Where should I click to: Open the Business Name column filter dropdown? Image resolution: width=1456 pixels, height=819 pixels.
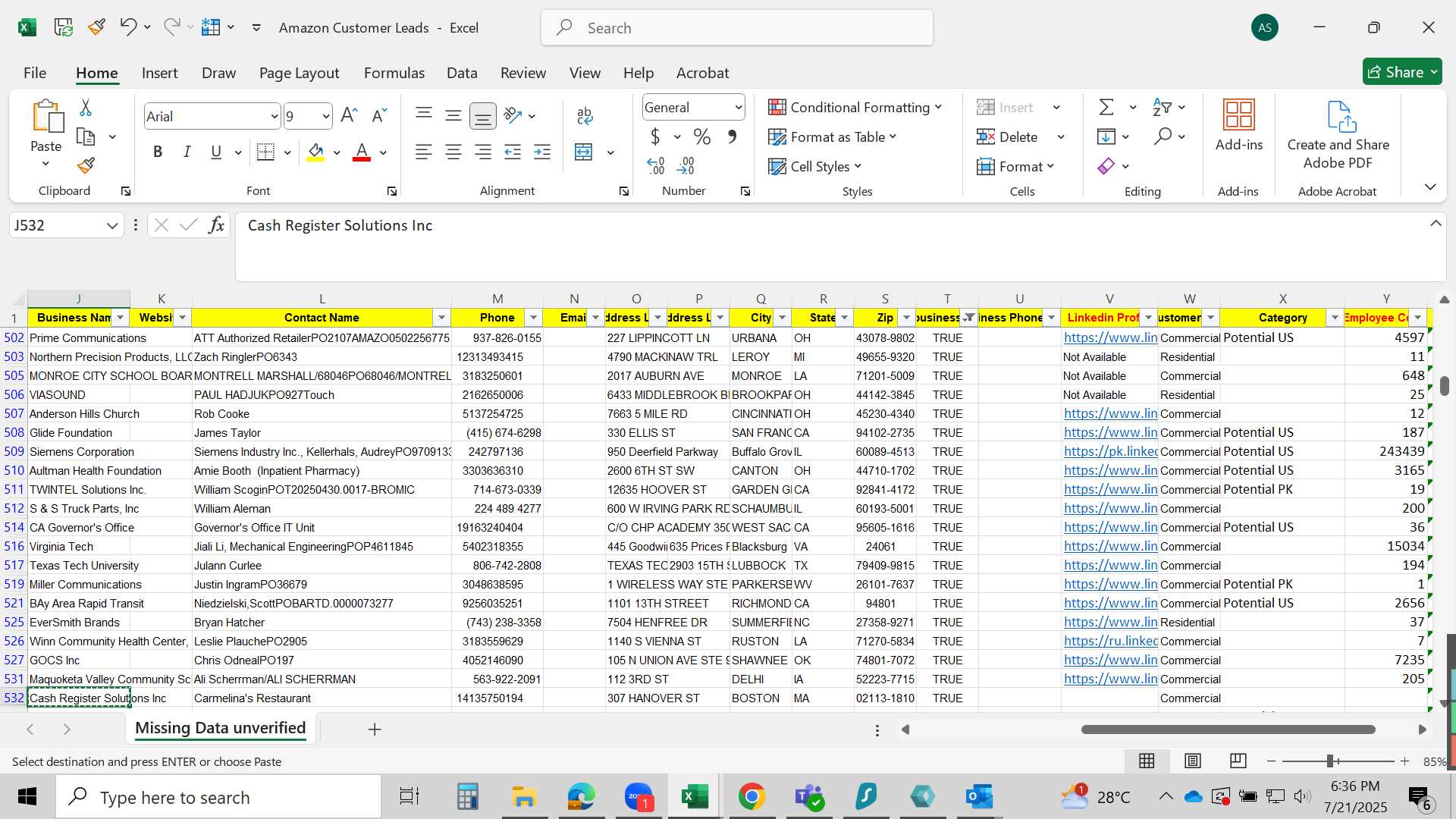click(x=121, y=318)
